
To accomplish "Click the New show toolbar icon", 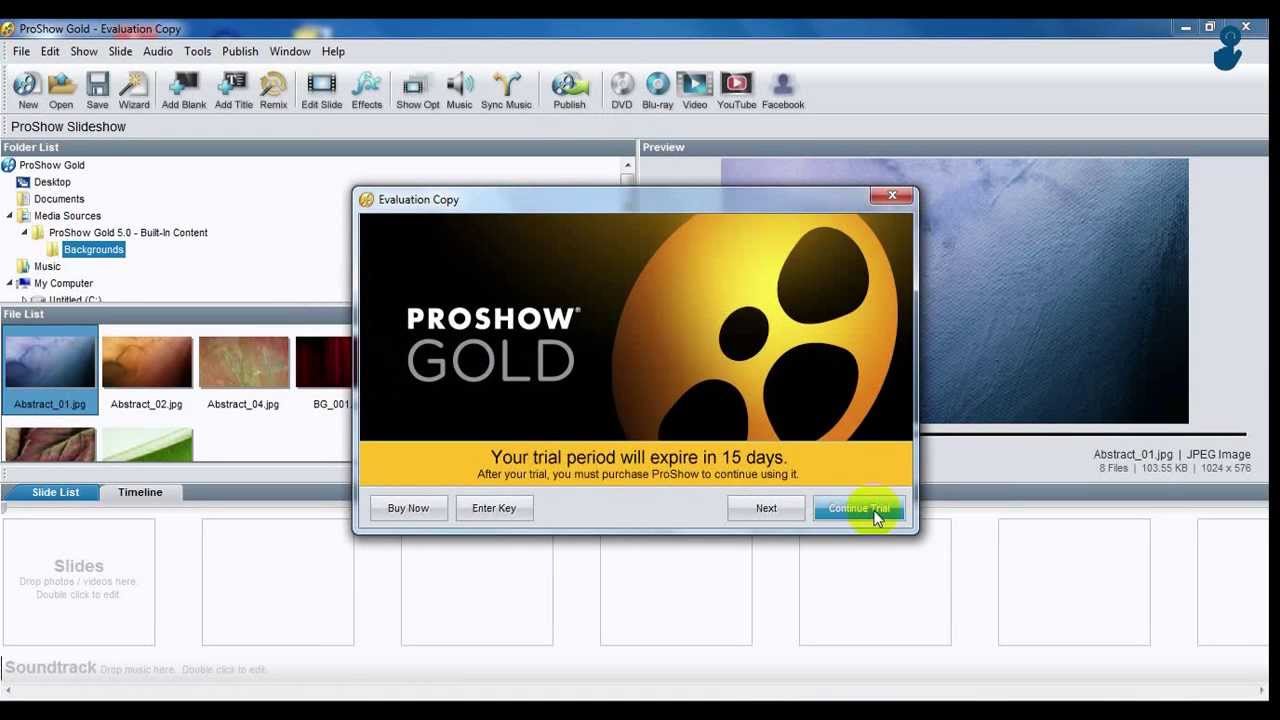I will tap(28, 91).
